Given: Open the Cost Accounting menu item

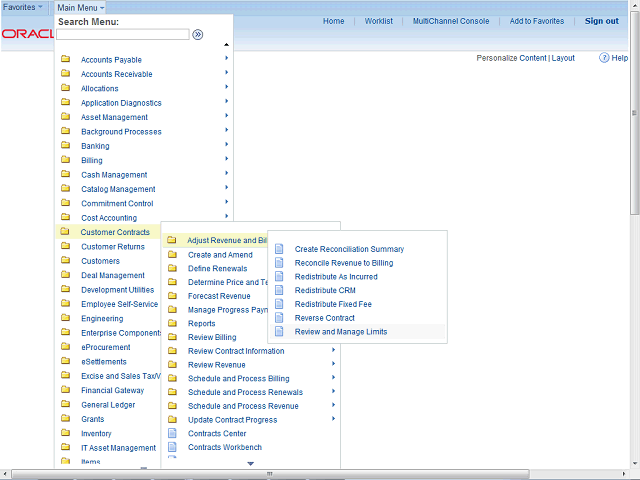Looking at the screenshot, I should 109,218.
